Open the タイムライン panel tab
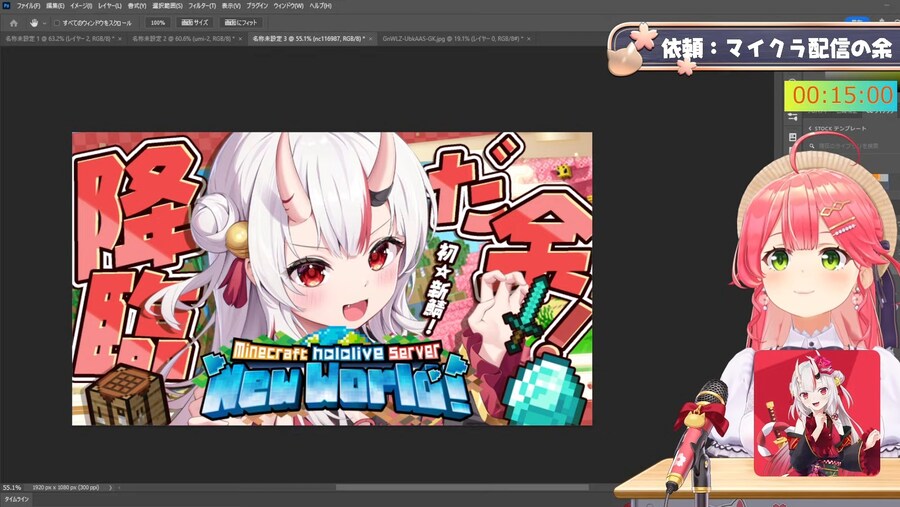The image size is (900, 507). click(17, 500)
